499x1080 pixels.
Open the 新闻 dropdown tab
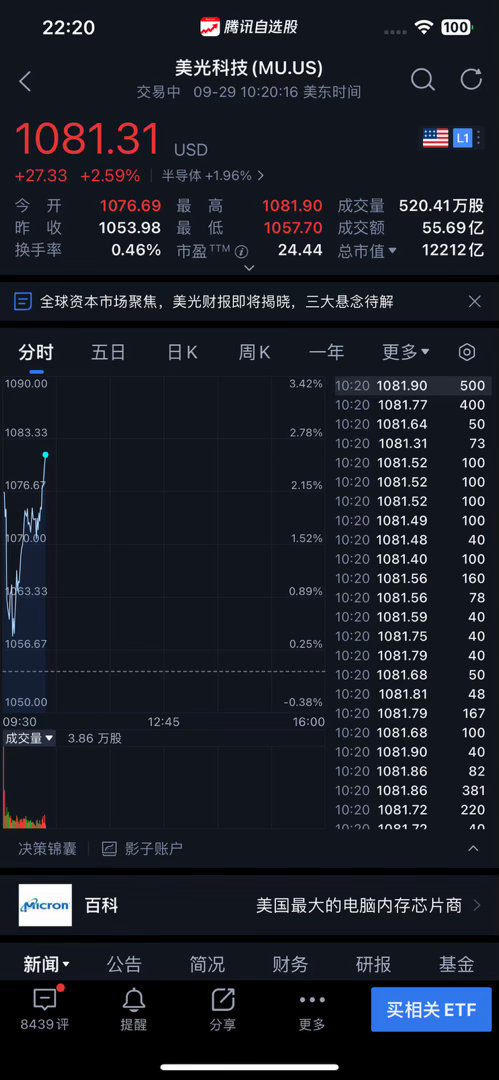(46, 964)
